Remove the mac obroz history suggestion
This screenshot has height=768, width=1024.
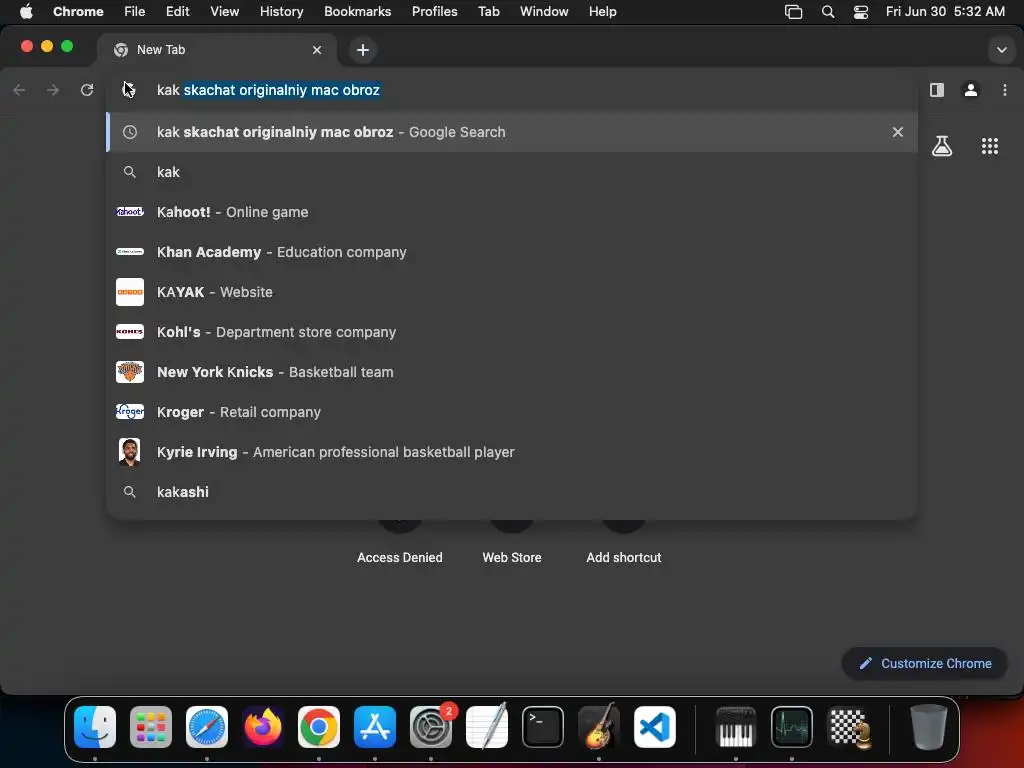click(897, 132)
